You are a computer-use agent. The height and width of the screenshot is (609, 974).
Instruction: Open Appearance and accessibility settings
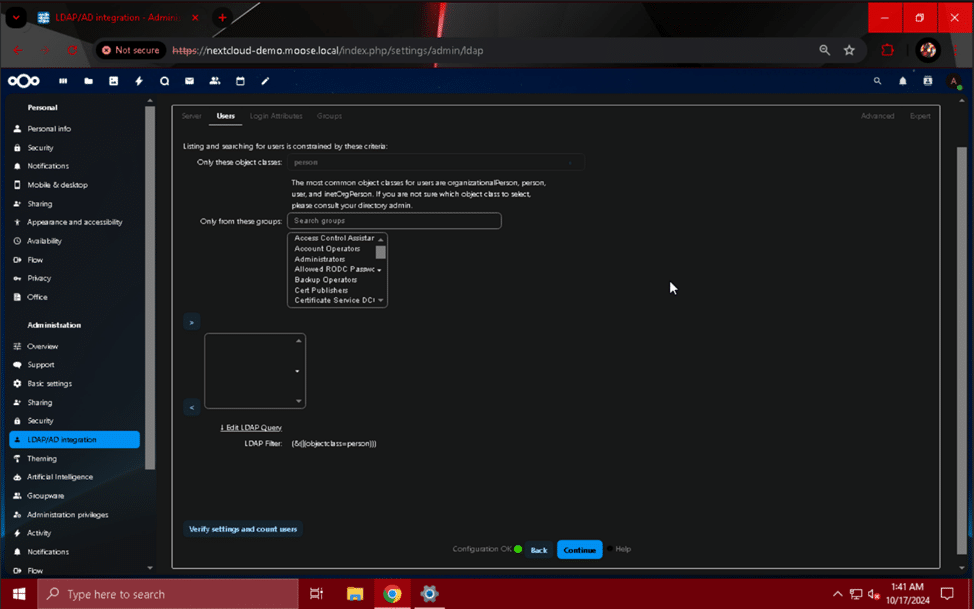[75, 222]
